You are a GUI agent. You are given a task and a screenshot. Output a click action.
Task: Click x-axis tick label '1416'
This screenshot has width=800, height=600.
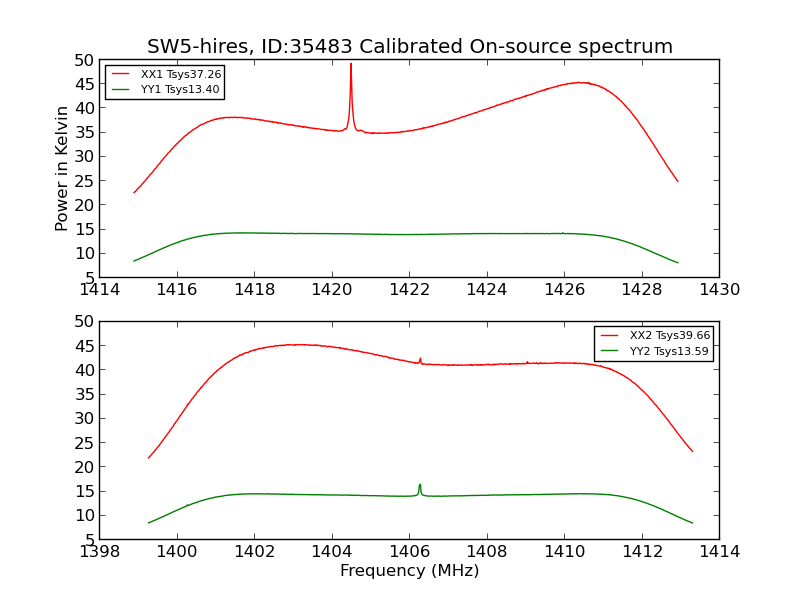tap(177, 290)
